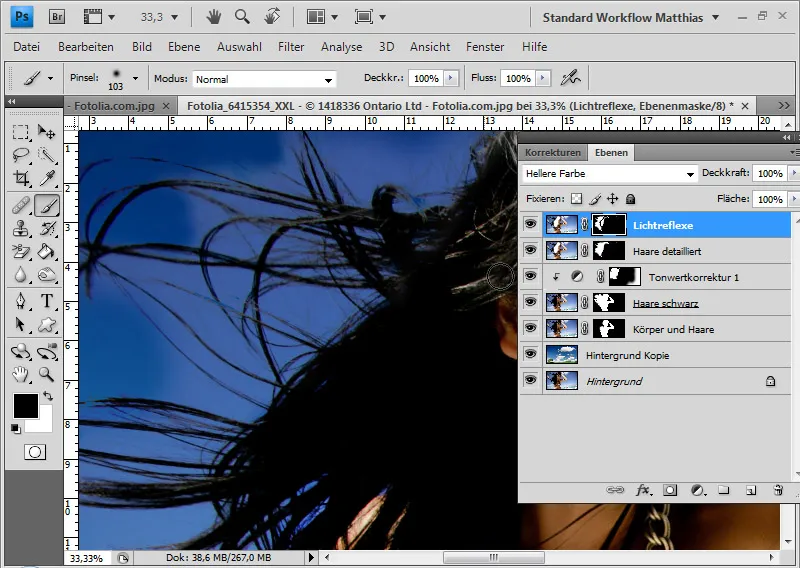Open Standard Workflow Matthias workspace dropdown

(x=631, y=18)
